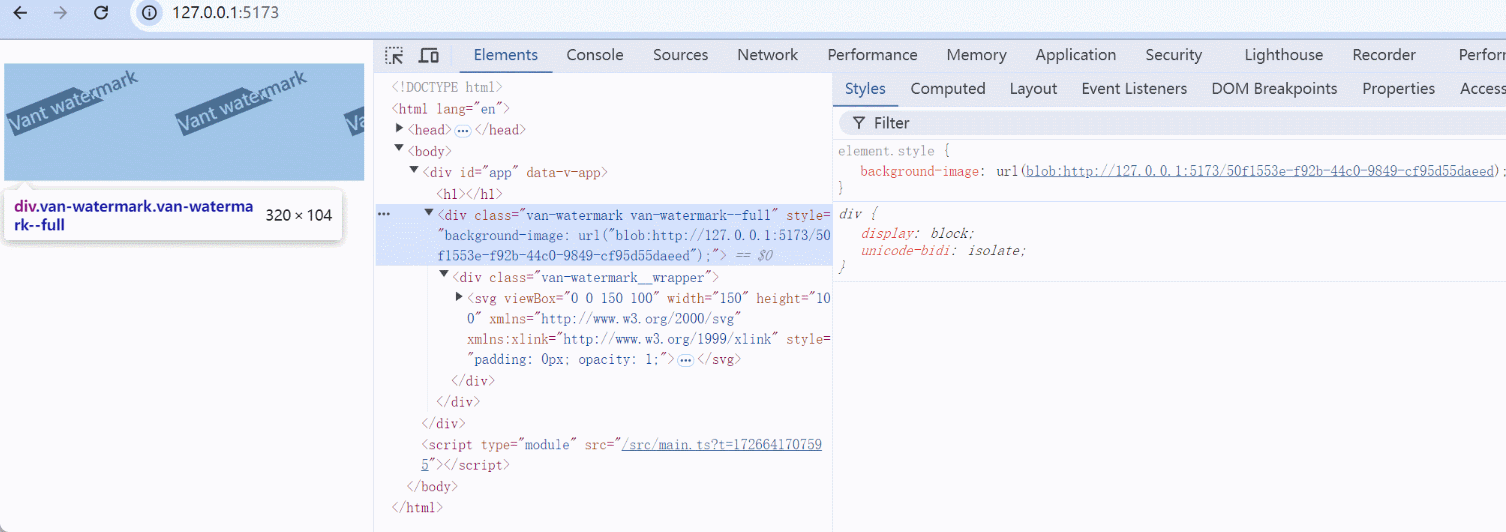Select the empty h1 element row
The image size is (1506, 532).
(x=469, y=194)
